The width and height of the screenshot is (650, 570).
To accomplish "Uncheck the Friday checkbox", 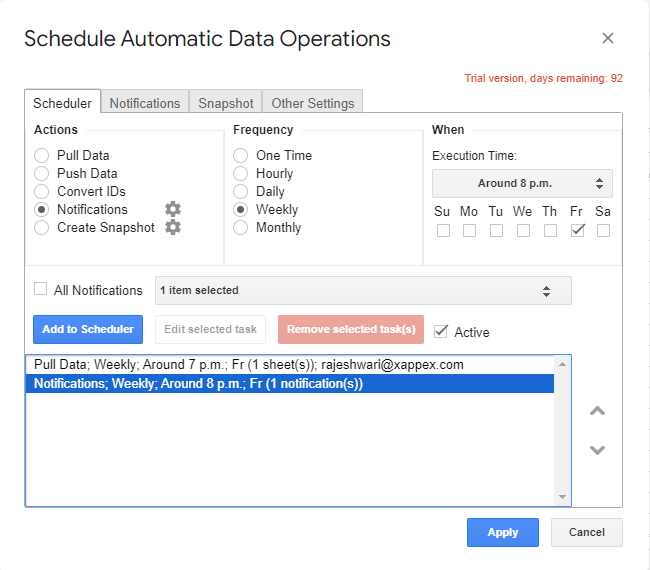I will tap(577, 230).
